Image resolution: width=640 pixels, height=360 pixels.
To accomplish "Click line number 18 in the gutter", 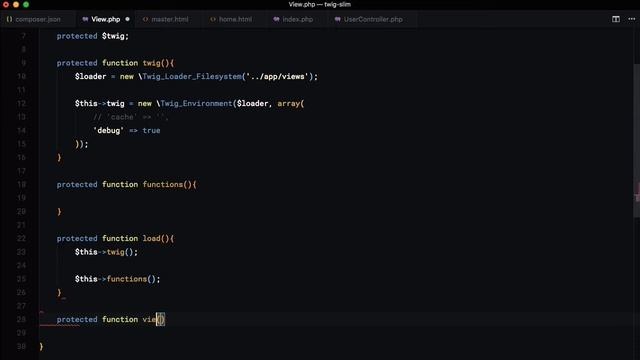I will coord(21,184).
